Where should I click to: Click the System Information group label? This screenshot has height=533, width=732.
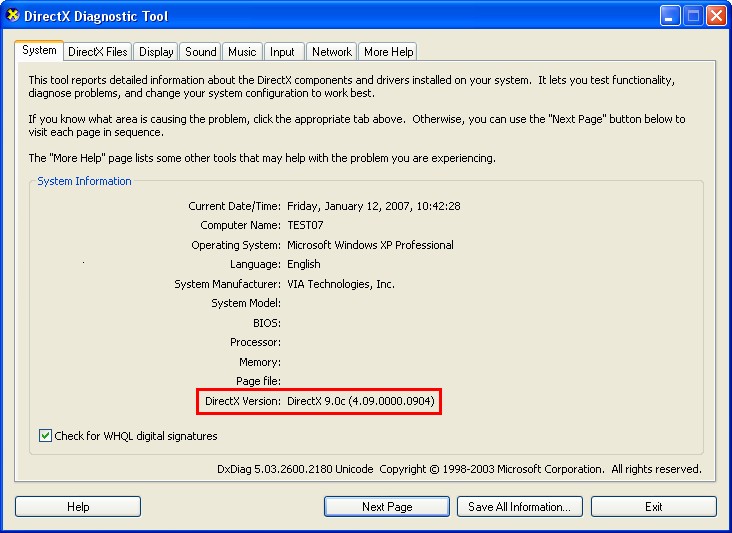click(84, 181)
